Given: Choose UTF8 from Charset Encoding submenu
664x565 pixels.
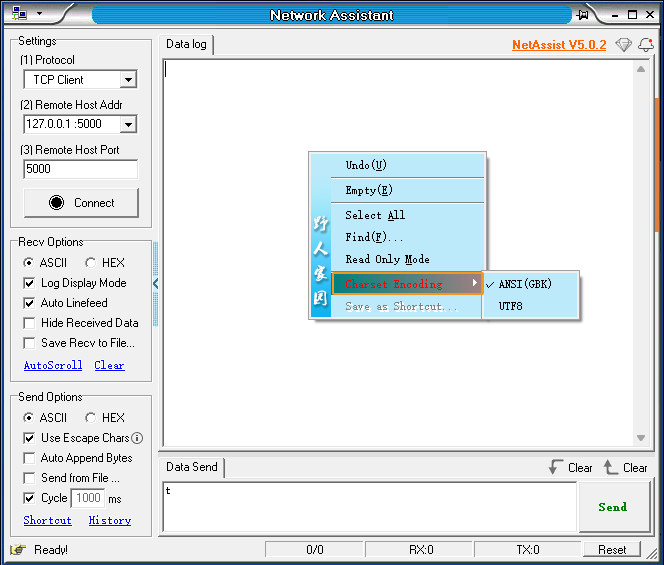Looking at the screenshot, I should pyautogui.click(x=510, y=307).
